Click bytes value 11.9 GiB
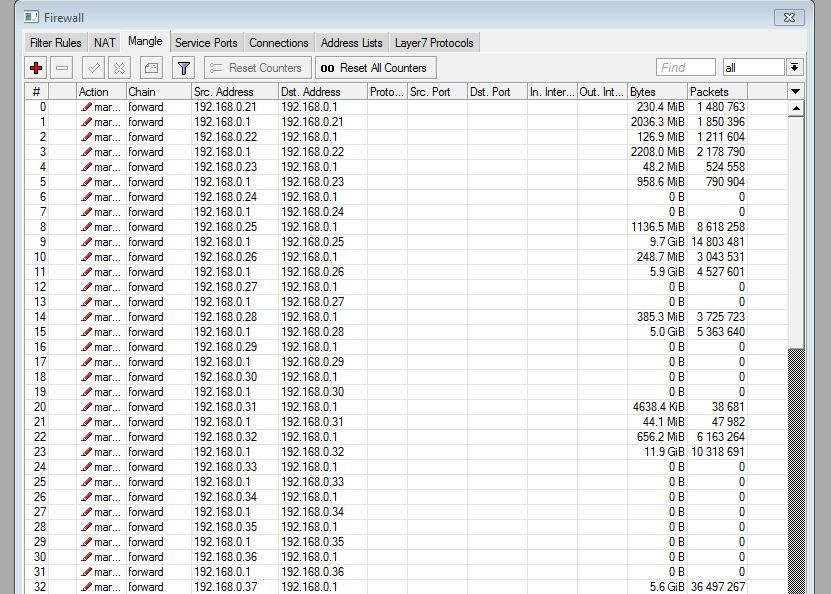The height and width of the screenshot is (594, 831). (664, 452)
